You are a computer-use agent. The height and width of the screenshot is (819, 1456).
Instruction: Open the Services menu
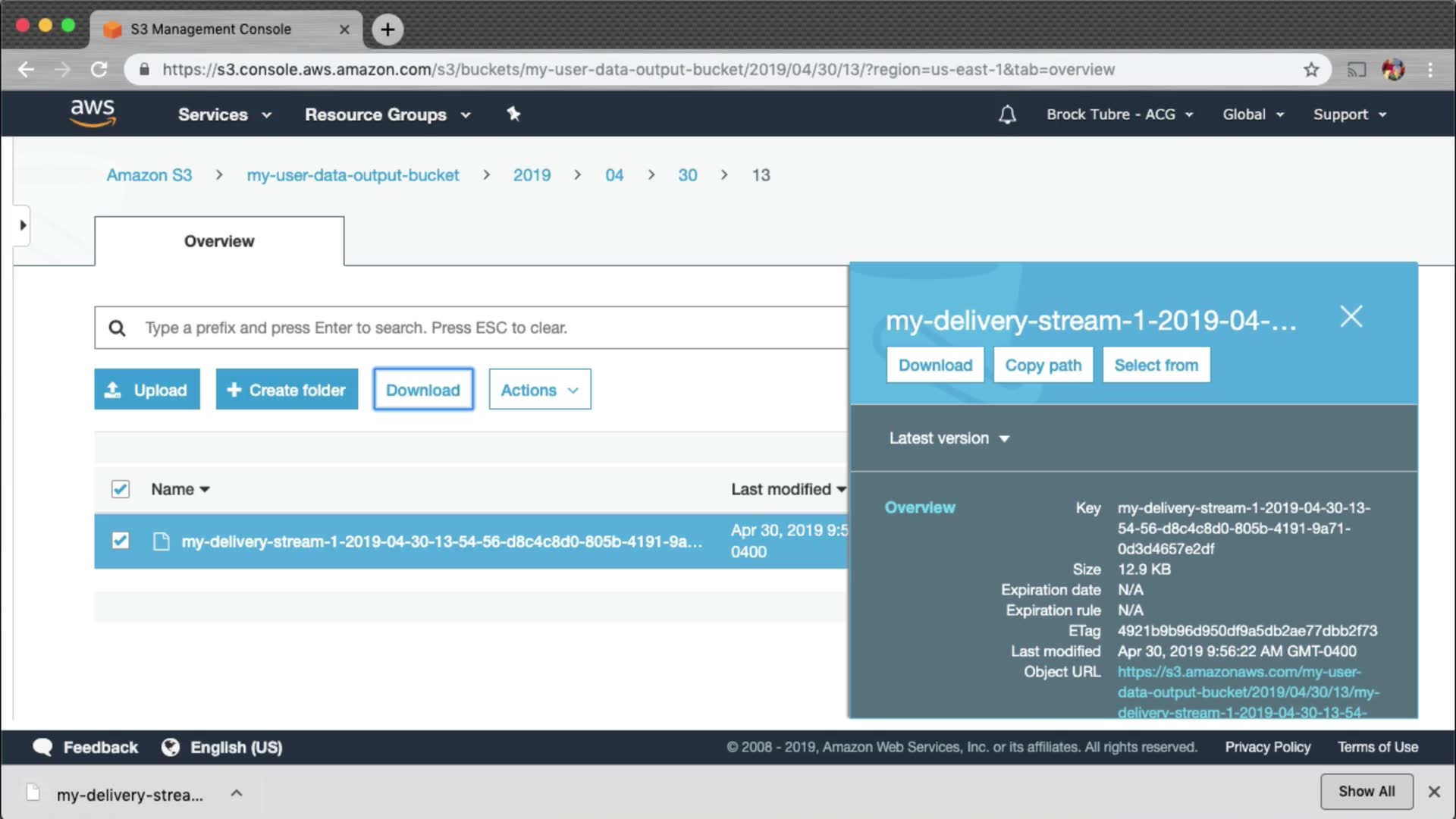point(224,115)
